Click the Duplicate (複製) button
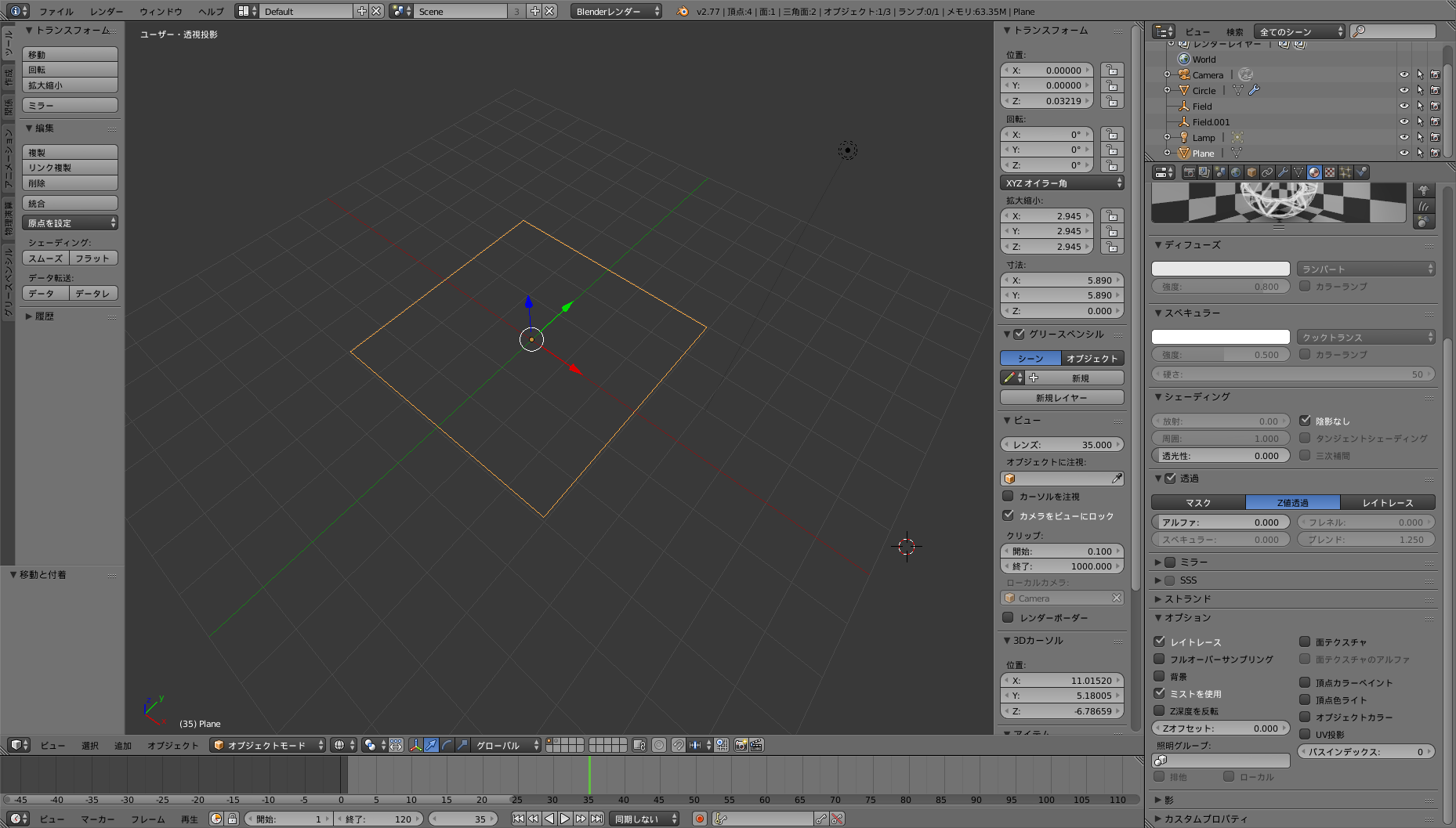This screenshot has height=828, width=1456. (x=70, y=152)
